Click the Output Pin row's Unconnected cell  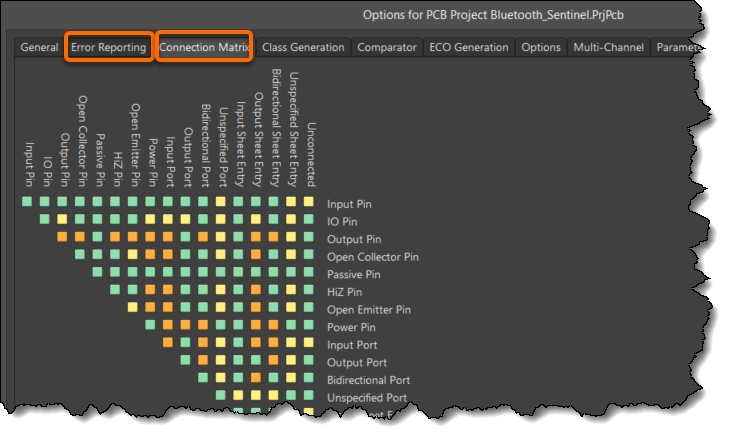[309, 238]
